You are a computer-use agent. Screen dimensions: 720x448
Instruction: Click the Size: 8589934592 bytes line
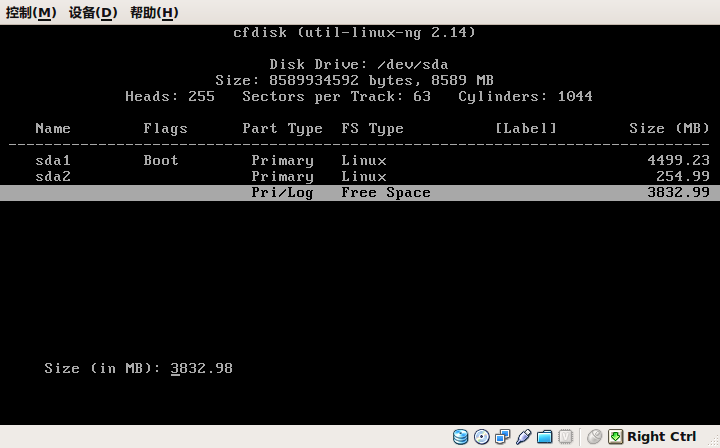[x=354, y=80]
